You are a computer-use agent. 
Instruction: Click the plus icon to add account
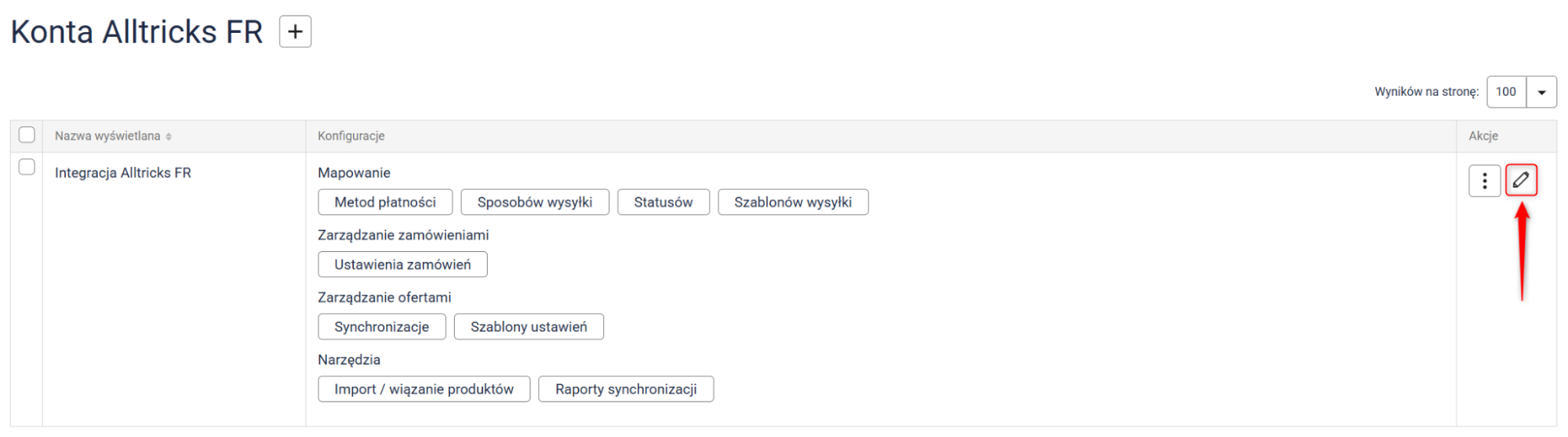[295, 32]
